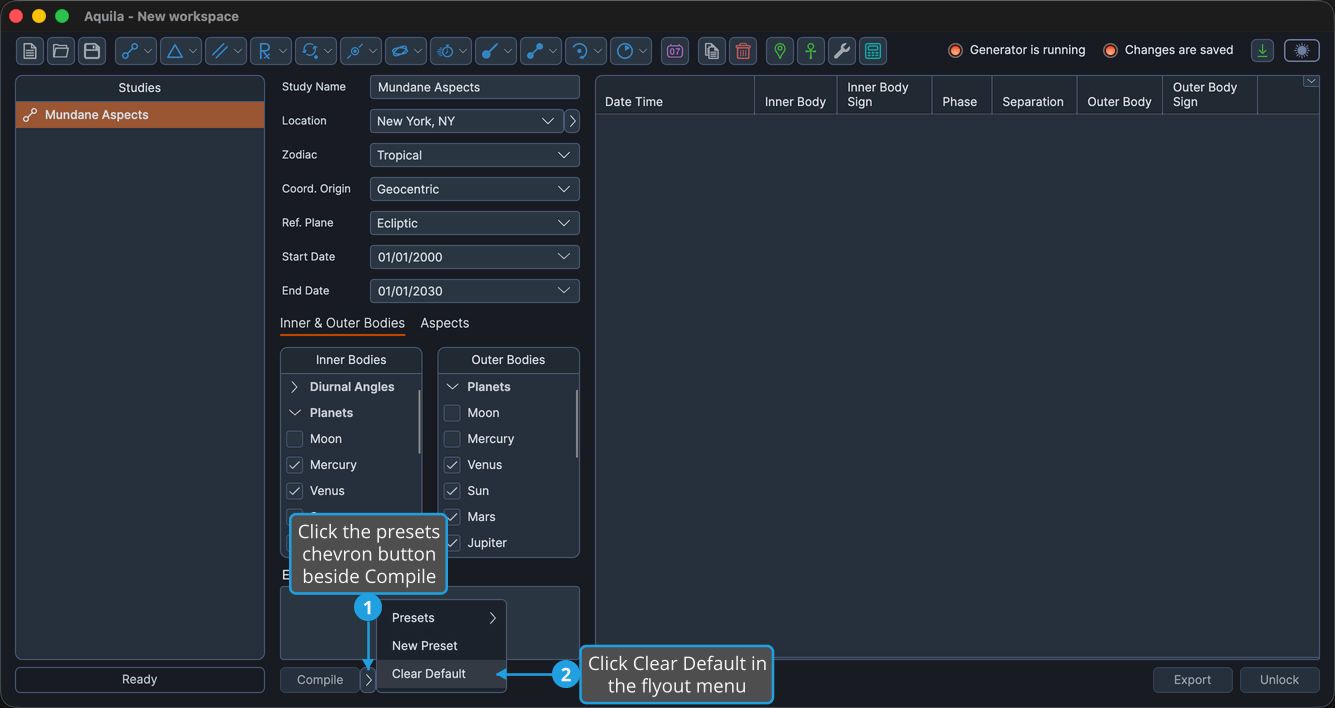The width and height of the screenshot is (1335, 708).
Task: Click the Outer Bodies list scrollbar
Action: click(x=576, y=424)
